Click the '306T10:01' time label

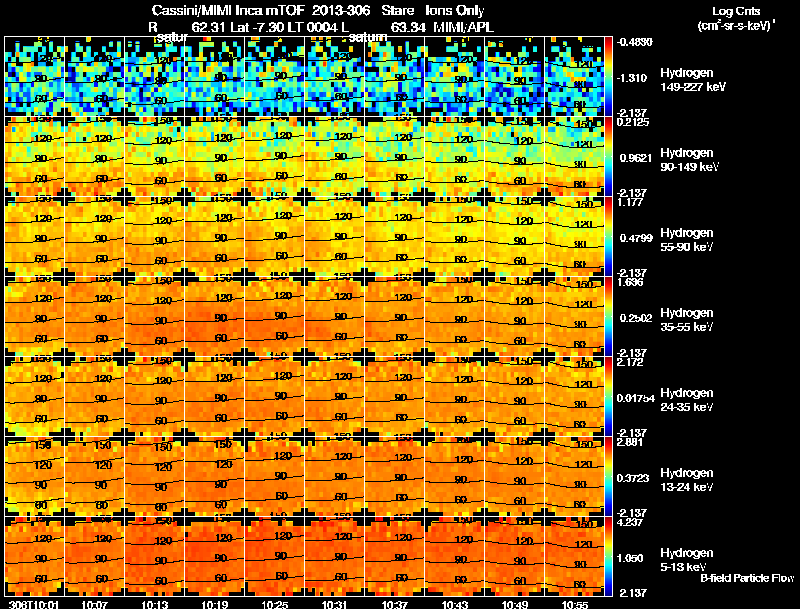point(34,604)
